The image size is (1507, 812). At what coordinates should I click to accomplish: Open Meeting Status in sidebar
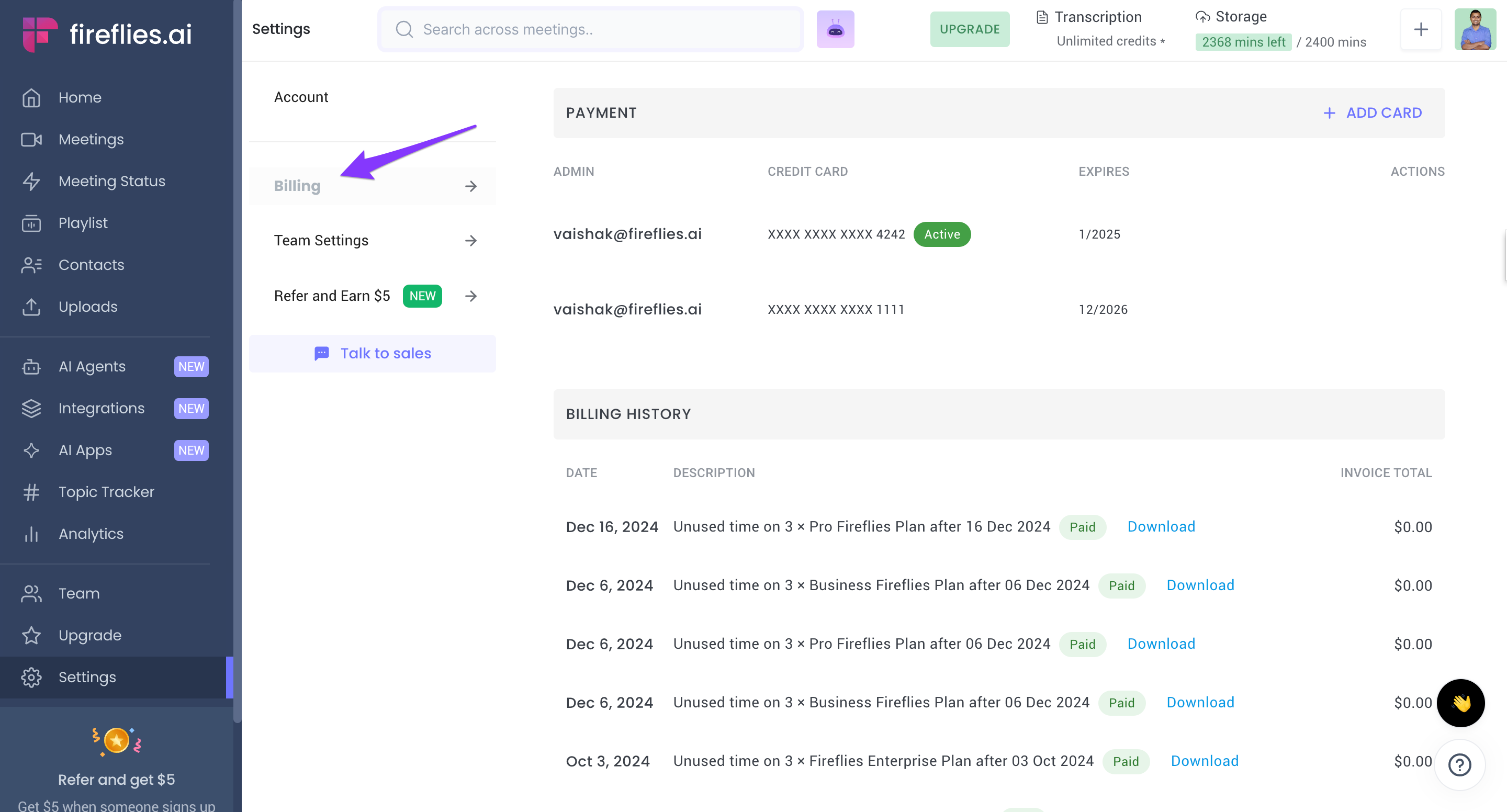point(111,182)
